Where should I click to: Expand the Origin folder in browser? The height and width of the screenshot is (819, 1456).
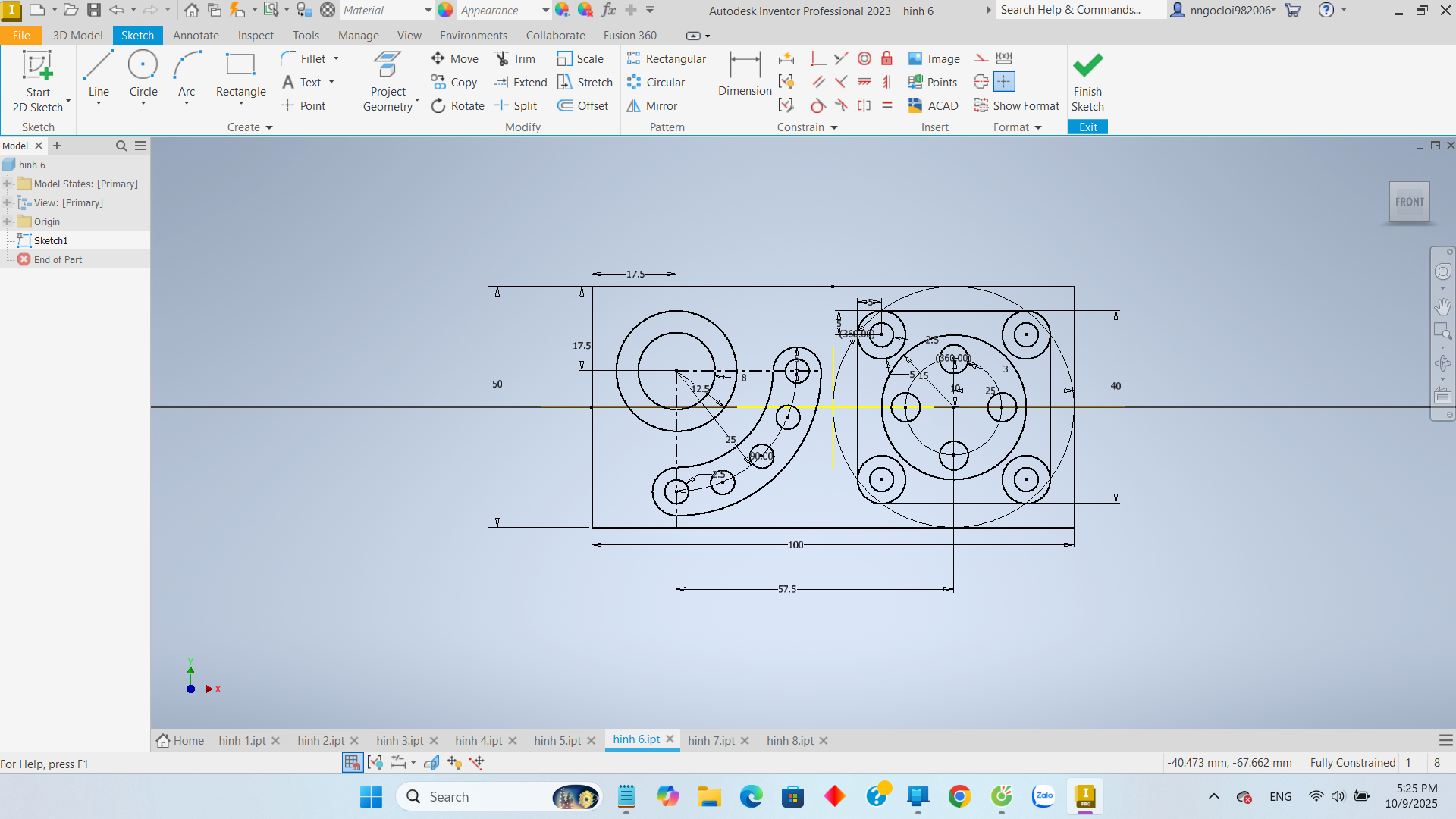point(7,221)
